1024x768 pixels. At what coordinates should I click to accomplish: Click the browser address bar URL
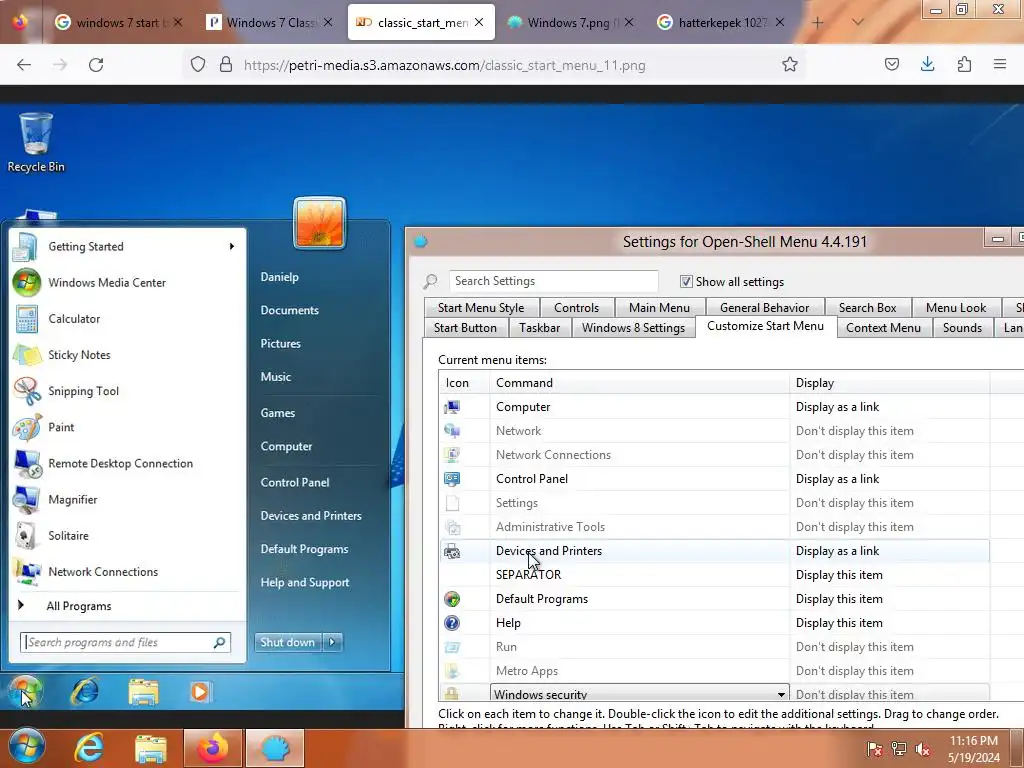(444, 65)
